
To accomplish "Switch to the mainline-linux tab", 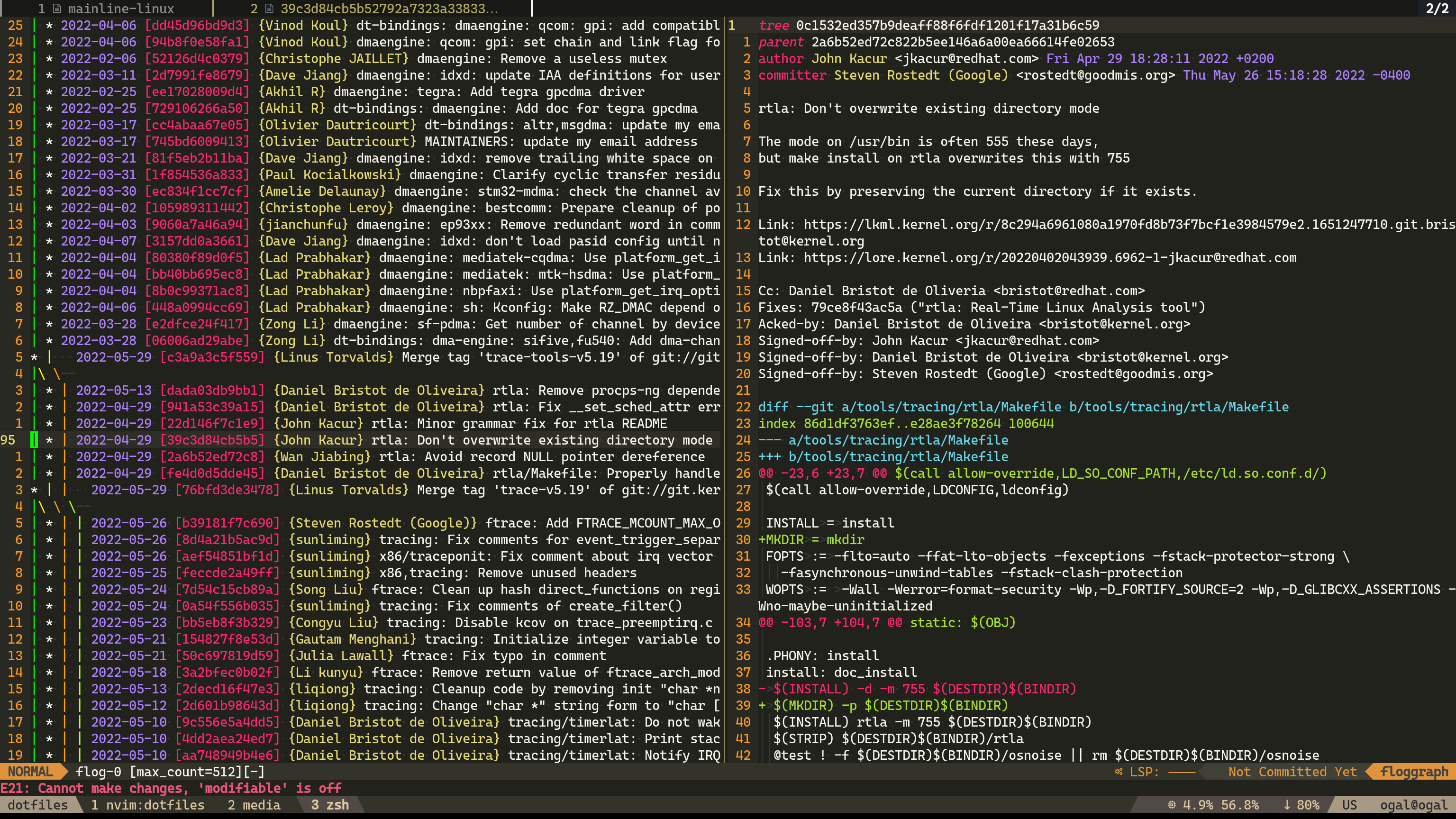I will pyautogui.click(x=107, y=9).
